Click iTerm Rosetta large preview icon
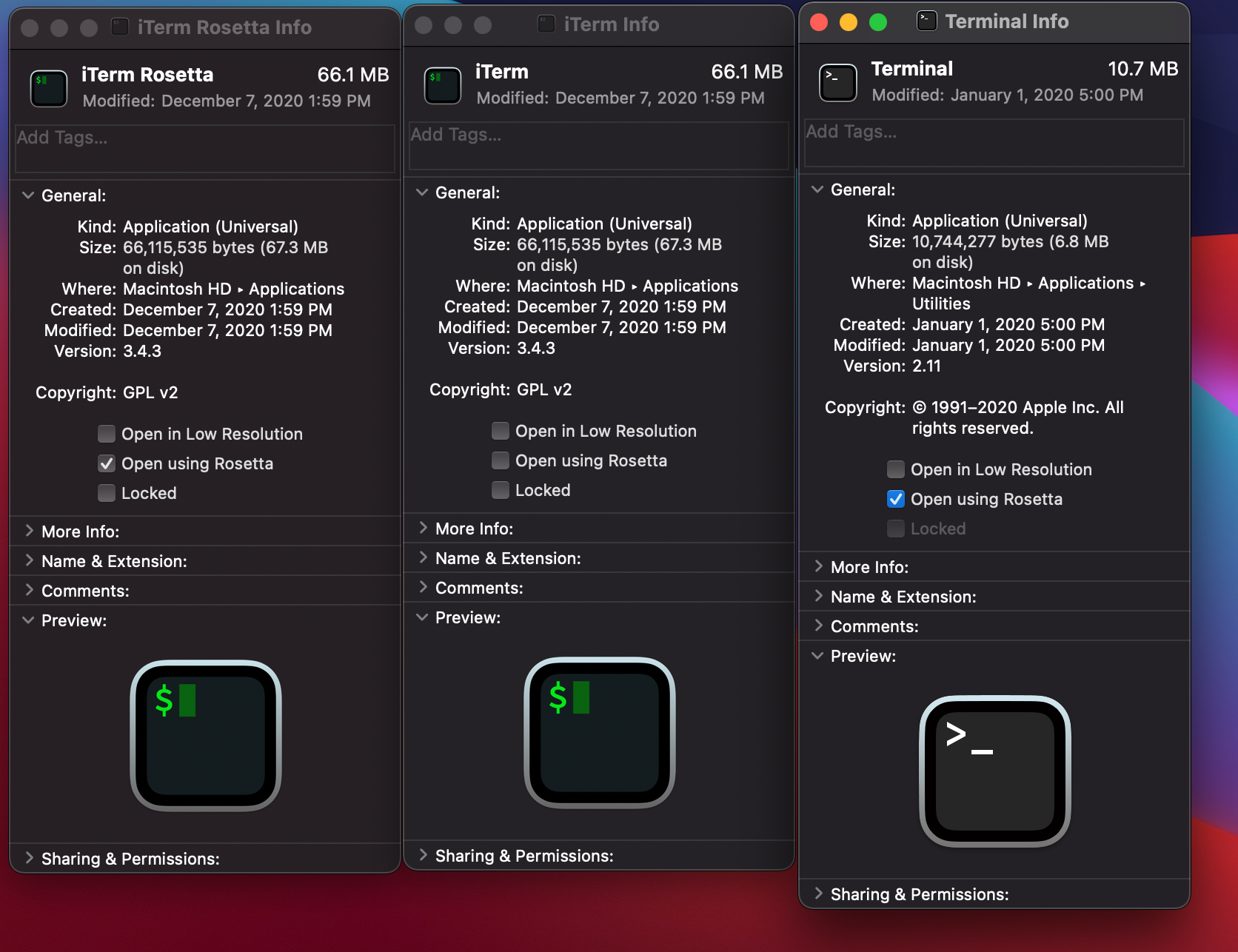 coord(206,735)
